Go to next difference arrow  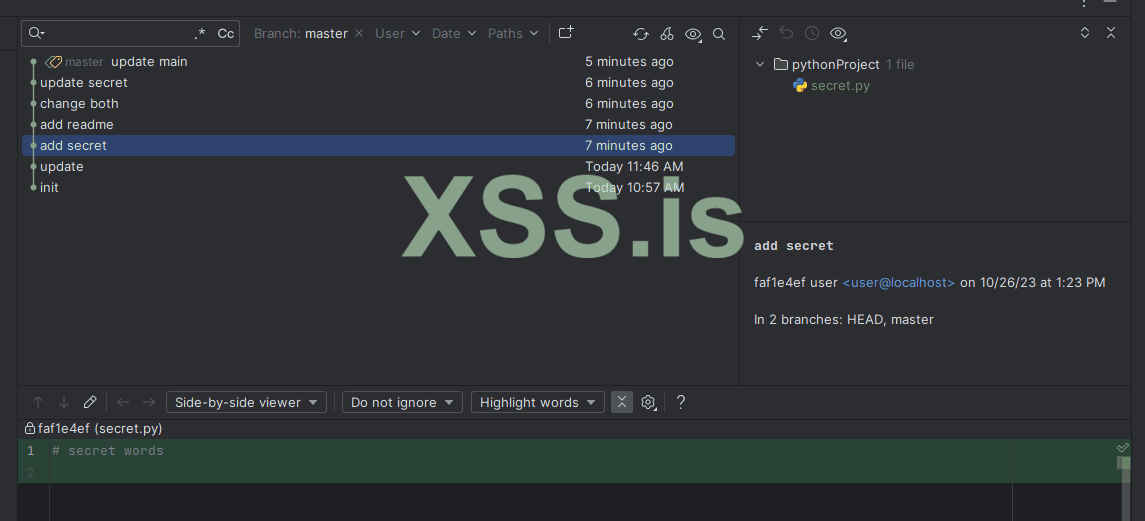pyautogui.click(x=64, y=402)
